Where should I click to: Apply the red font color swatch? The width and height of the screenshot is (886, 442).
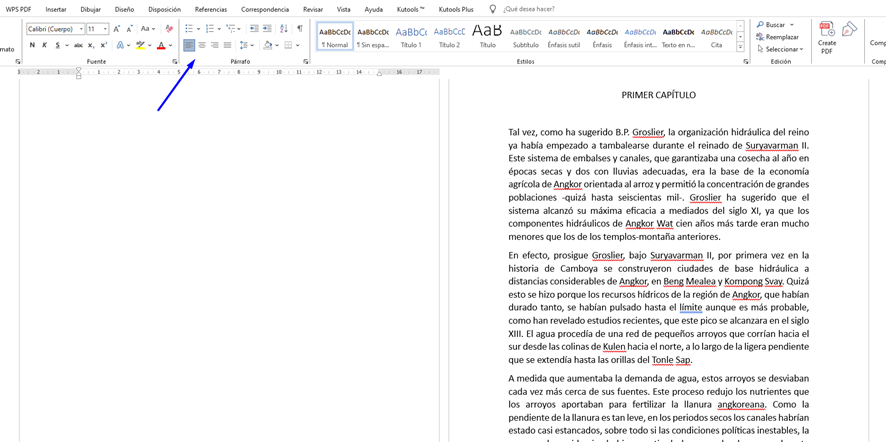pos(161,45)
